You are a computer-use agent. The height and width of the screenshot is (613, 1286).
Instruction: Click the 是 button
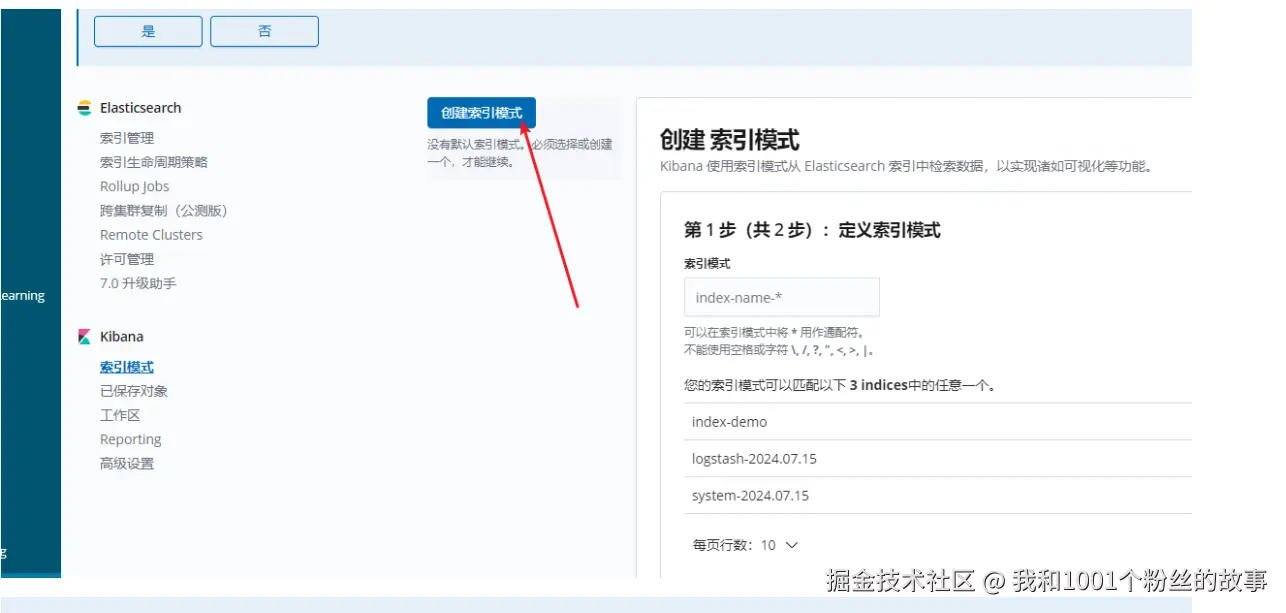coord(148,31)
